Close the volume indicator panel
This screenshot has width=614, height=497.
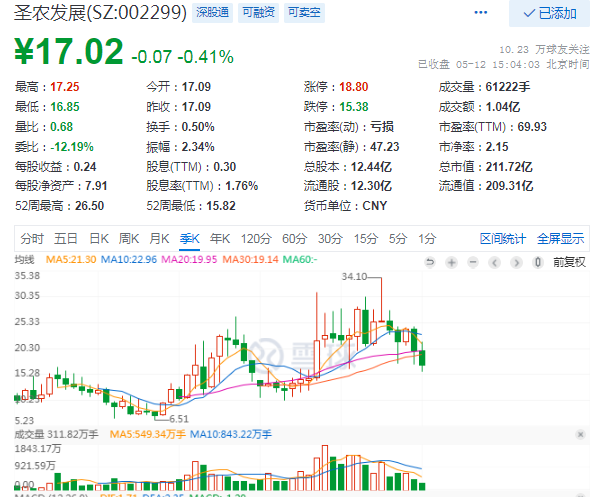[x=581, y=434]
